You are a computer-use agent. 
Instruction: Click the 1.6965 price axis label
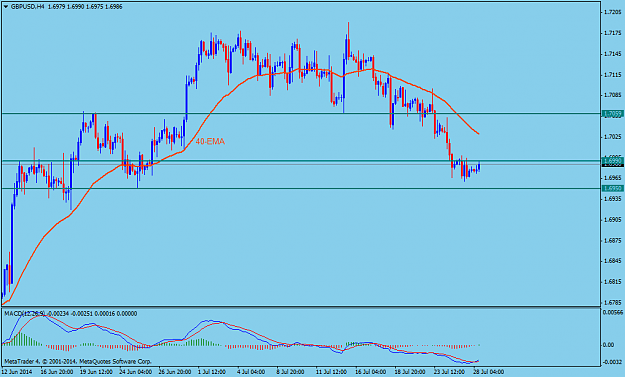[x=613, y=178]
